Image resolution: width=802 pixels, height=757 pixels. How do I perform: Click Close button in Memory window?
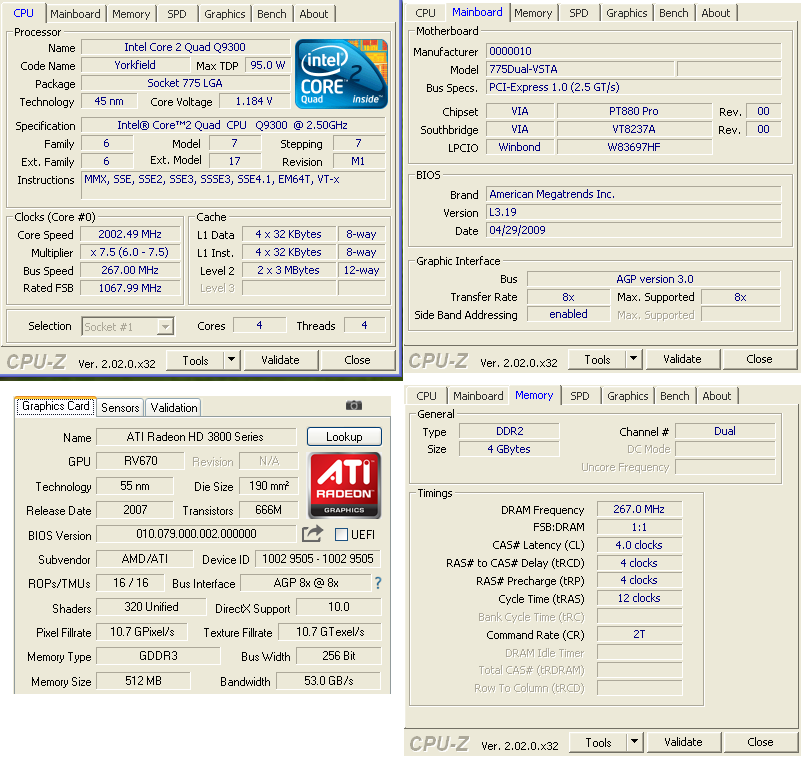point(760,742)
